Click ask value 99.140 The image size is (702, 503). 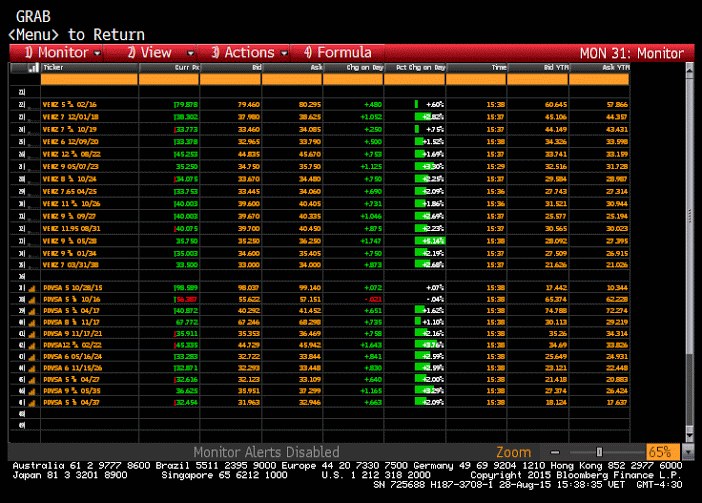pyautogui.click(x=310, y=288)
